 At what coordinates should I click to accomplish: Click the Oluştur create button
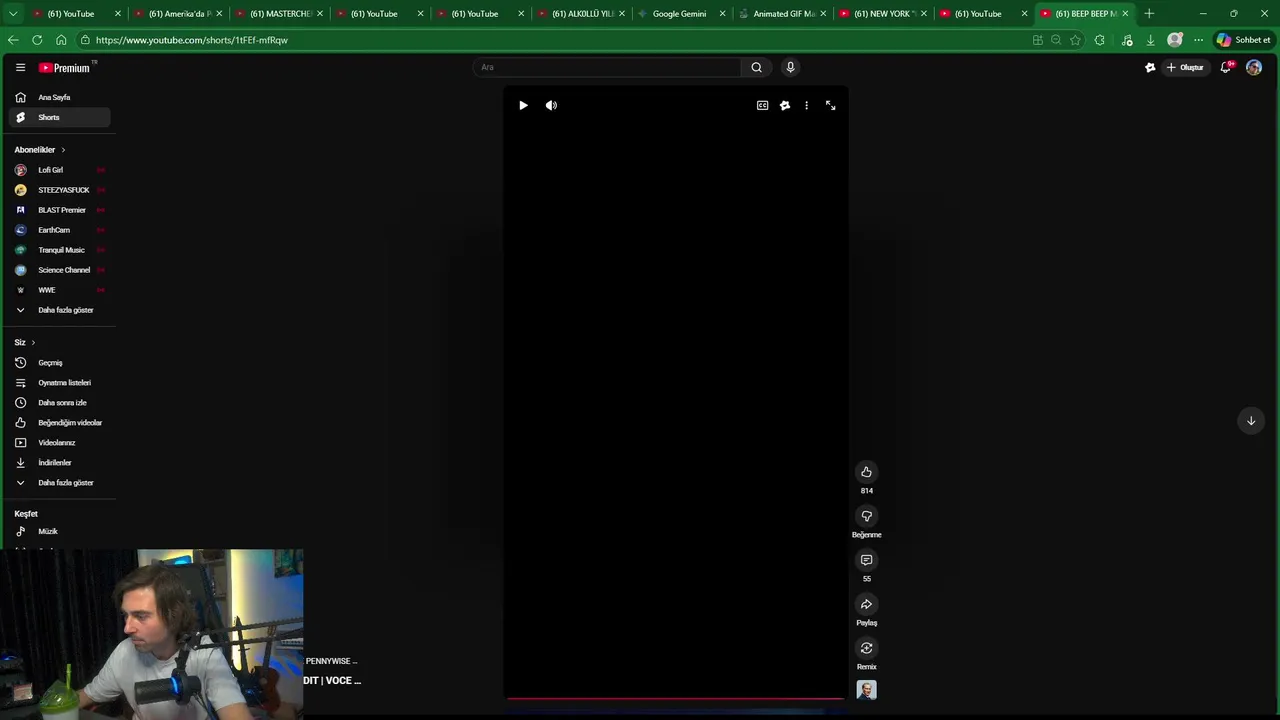click(1186, 67)
